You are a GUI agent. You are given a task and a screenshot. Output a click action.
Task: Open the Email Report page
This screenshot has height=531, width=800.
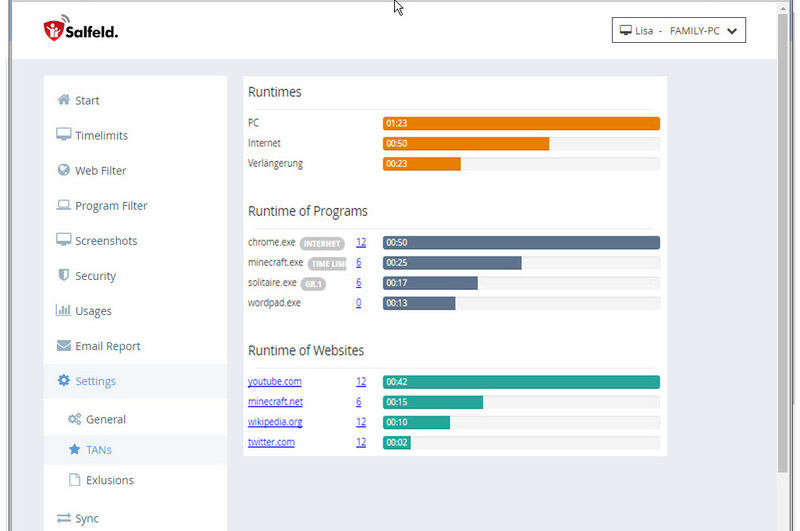[135, 346]
